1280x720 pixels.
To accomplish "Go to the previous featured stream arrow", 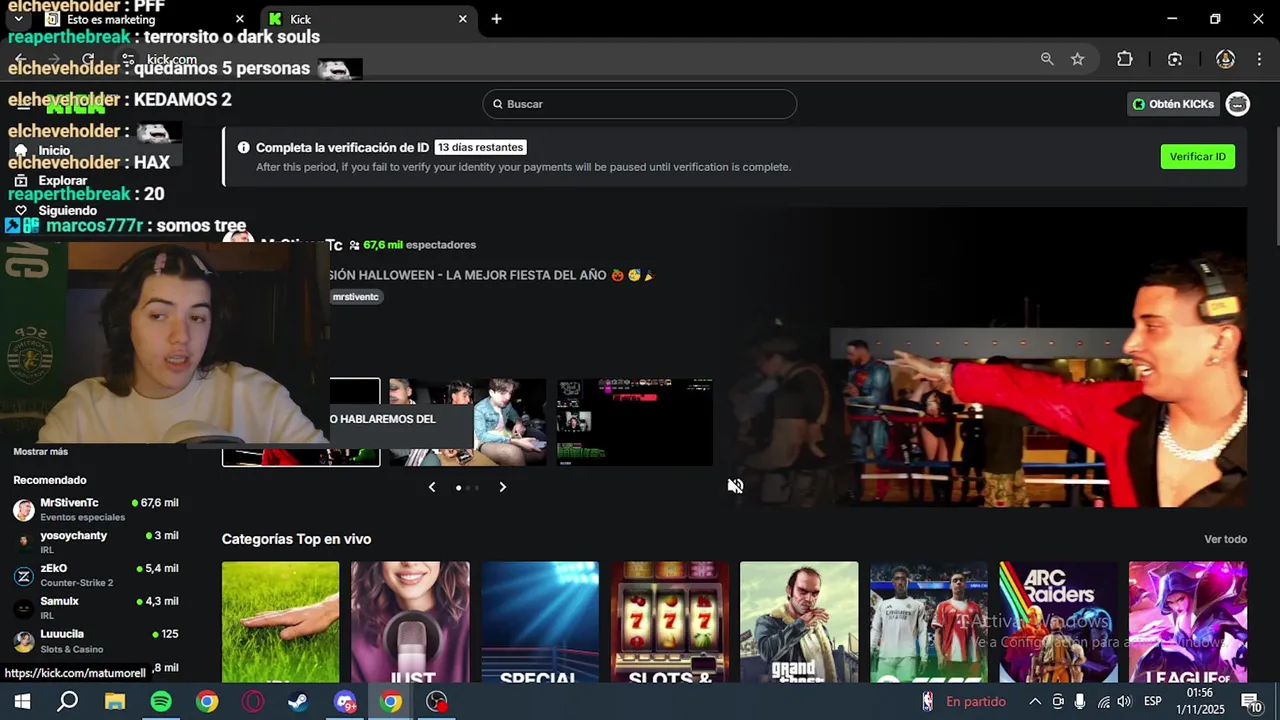I will coord(432,487).
